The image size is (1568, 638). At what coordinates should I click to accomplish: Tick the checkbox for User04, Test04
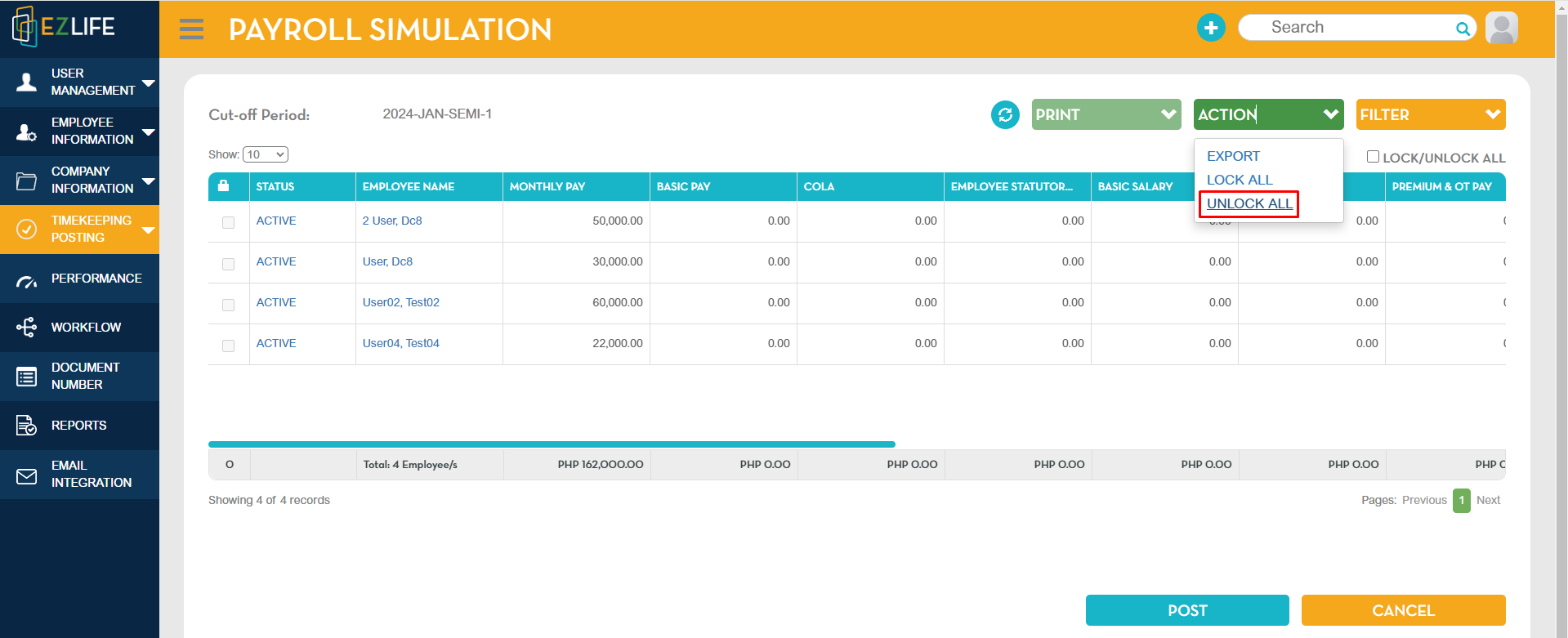(x=229, y=346)
